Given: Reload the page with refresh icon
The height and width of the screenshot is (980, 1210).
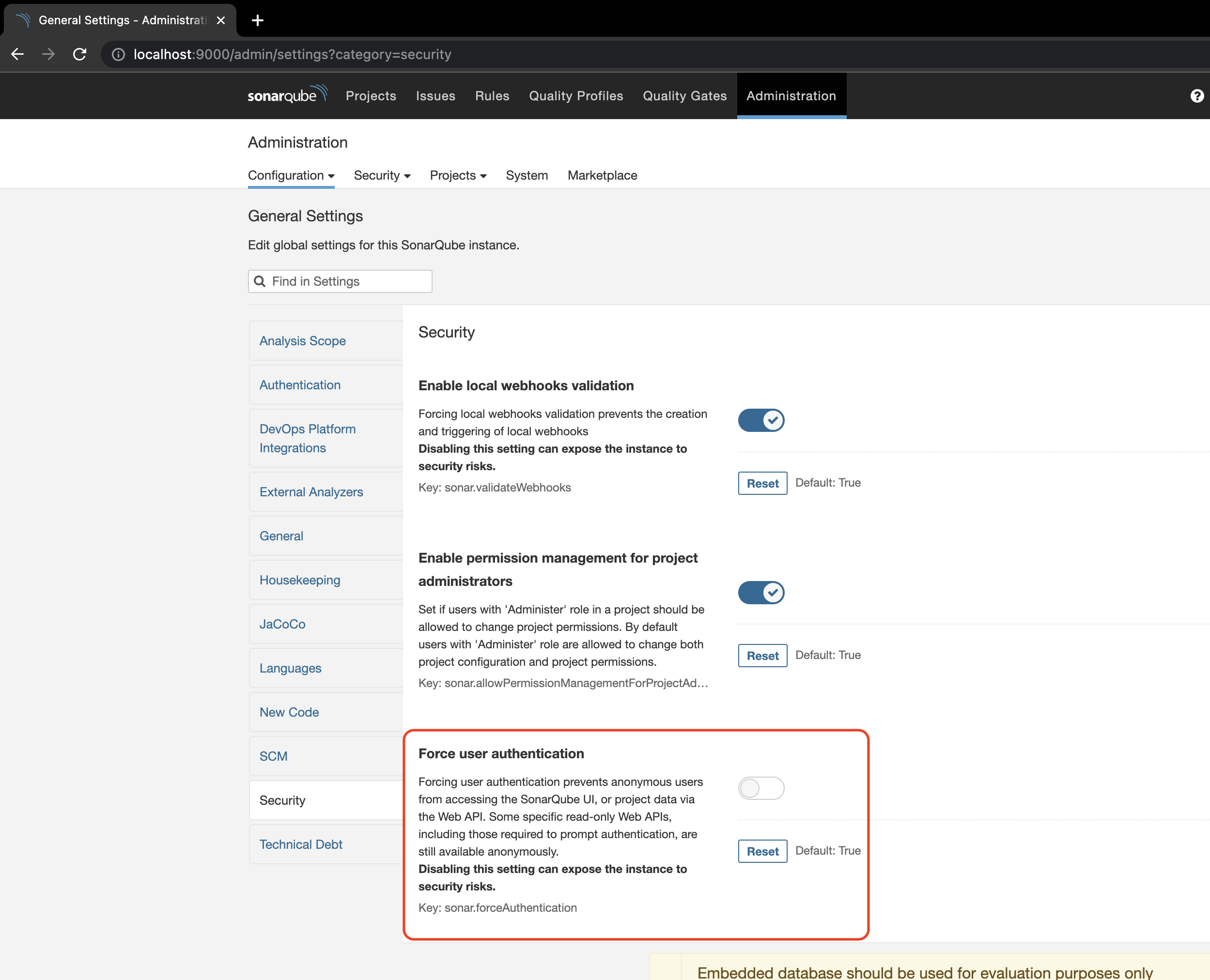Looking at the screenshot, I should point(79,54).
